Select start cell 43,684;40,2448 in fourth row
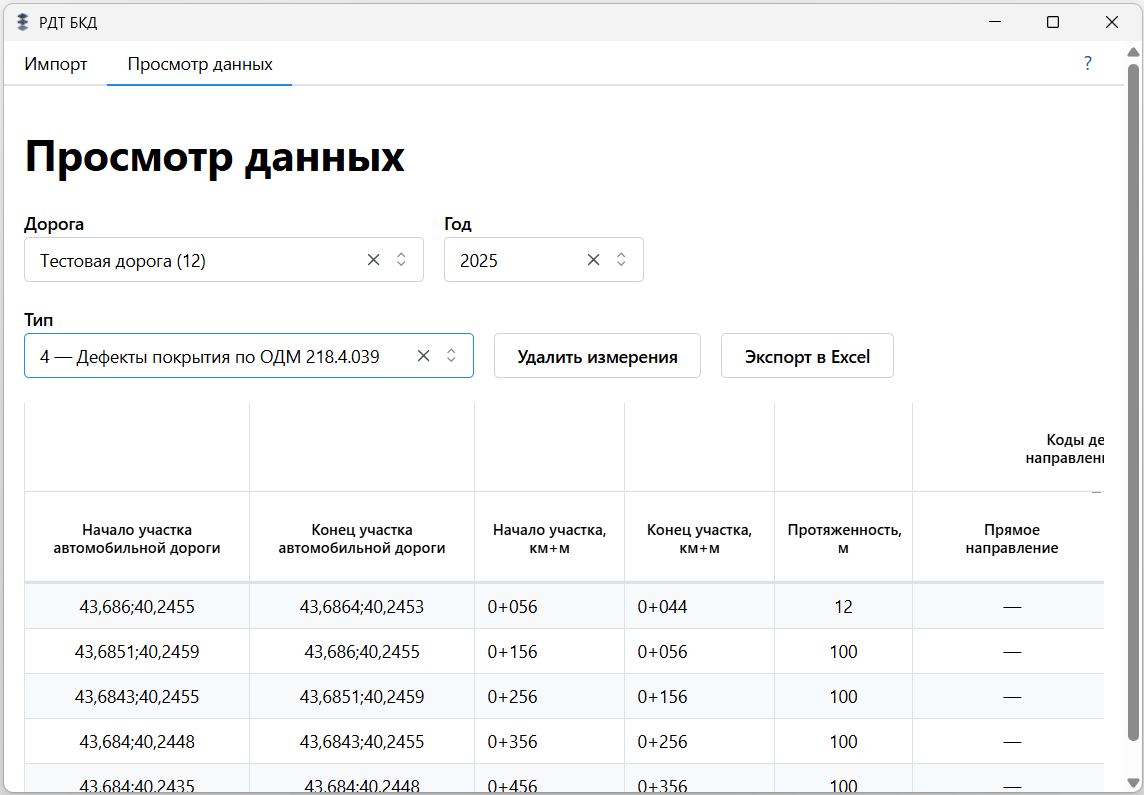 pyautogui.click(x=137, y=742)
